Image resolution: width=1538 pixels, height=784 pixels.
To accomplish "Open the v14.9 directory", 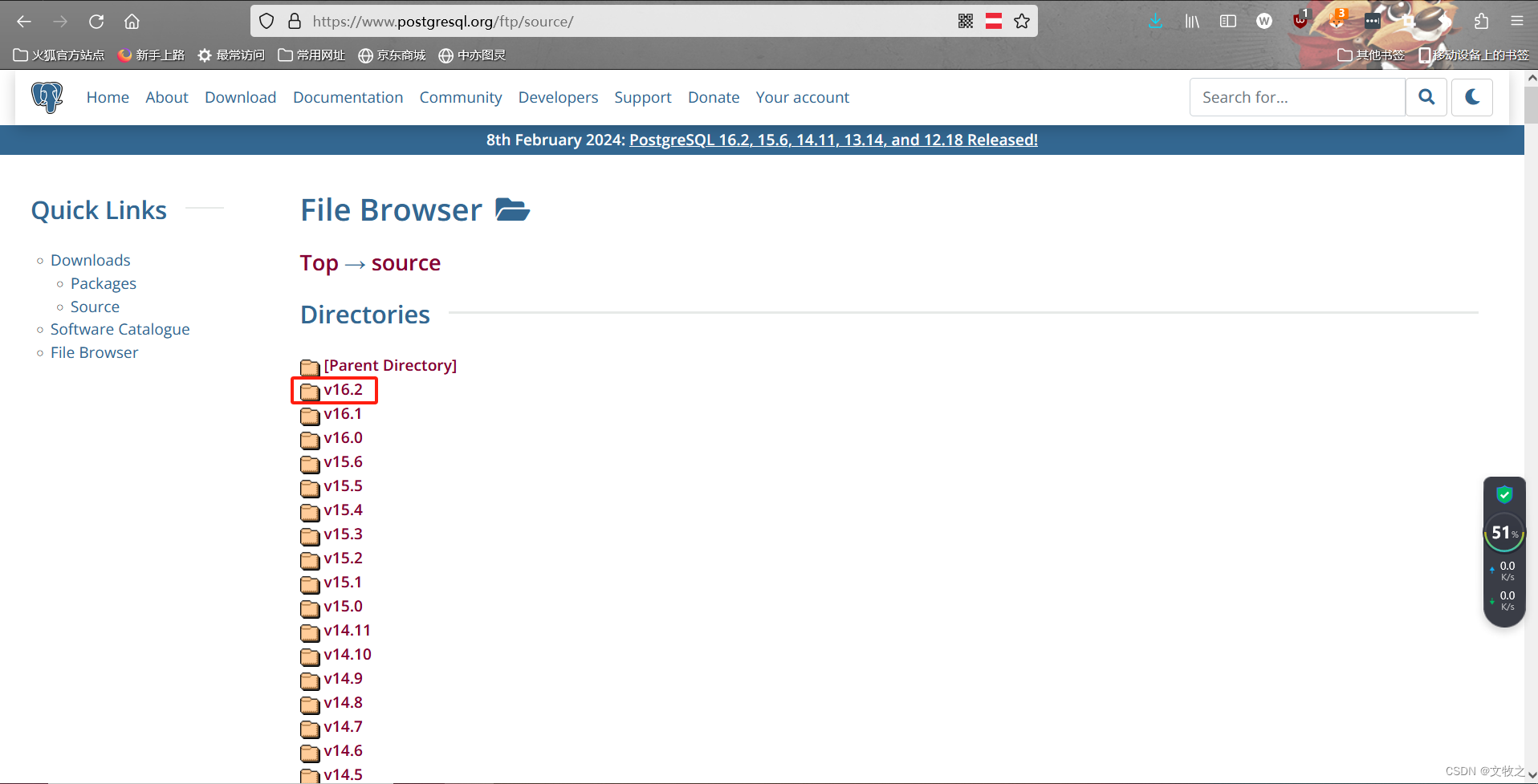I will (x=343, y=678).
